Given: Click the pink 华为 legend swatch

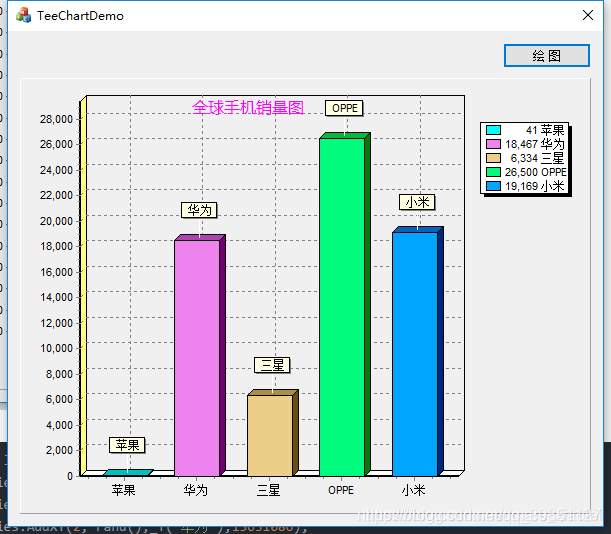Looking at the screenshot, I should coord(493,144).
